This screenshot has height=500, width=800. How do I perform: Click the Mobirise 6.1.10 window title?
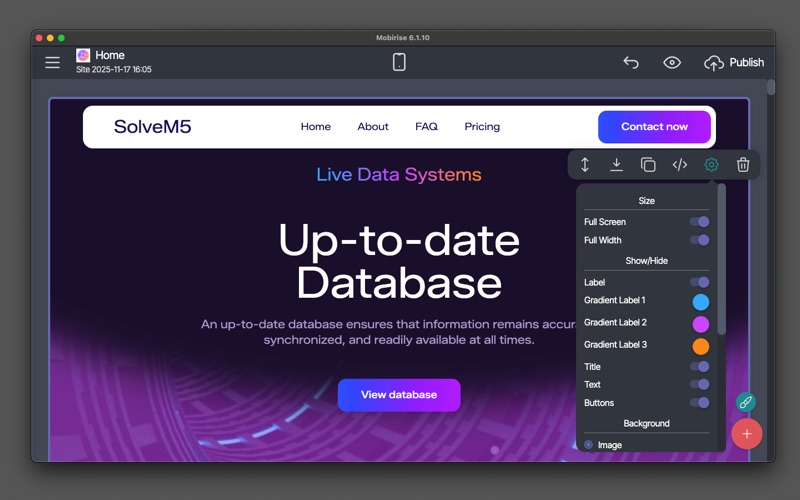403,38
